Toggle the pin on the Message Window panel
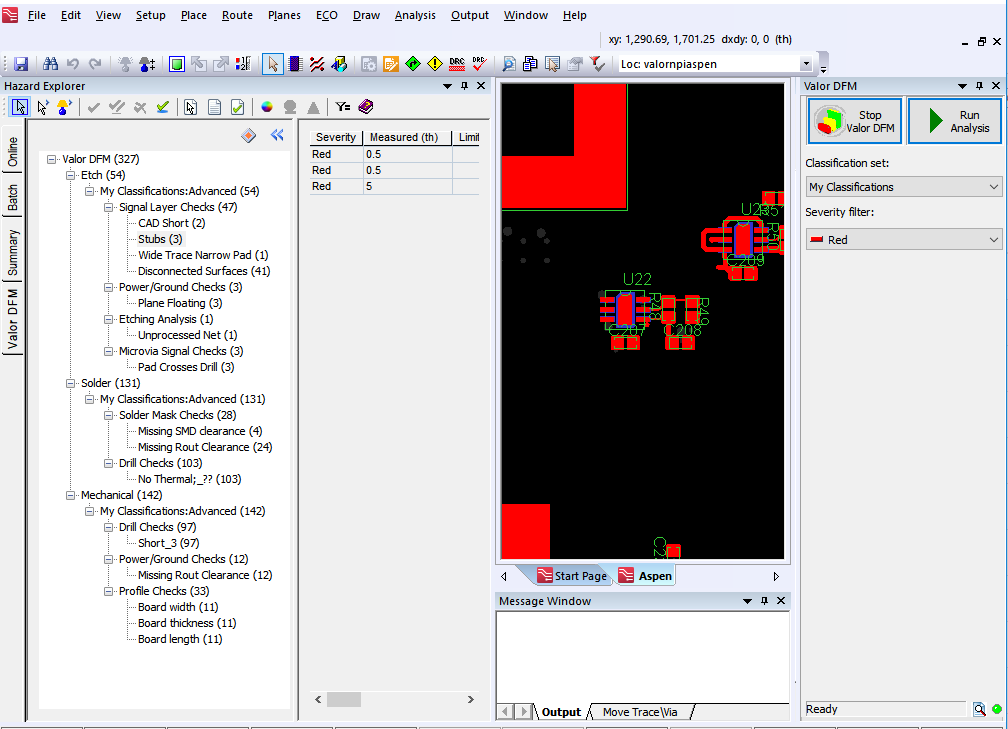This screenshot has width=1008, height=729. (x=764, y=601)
